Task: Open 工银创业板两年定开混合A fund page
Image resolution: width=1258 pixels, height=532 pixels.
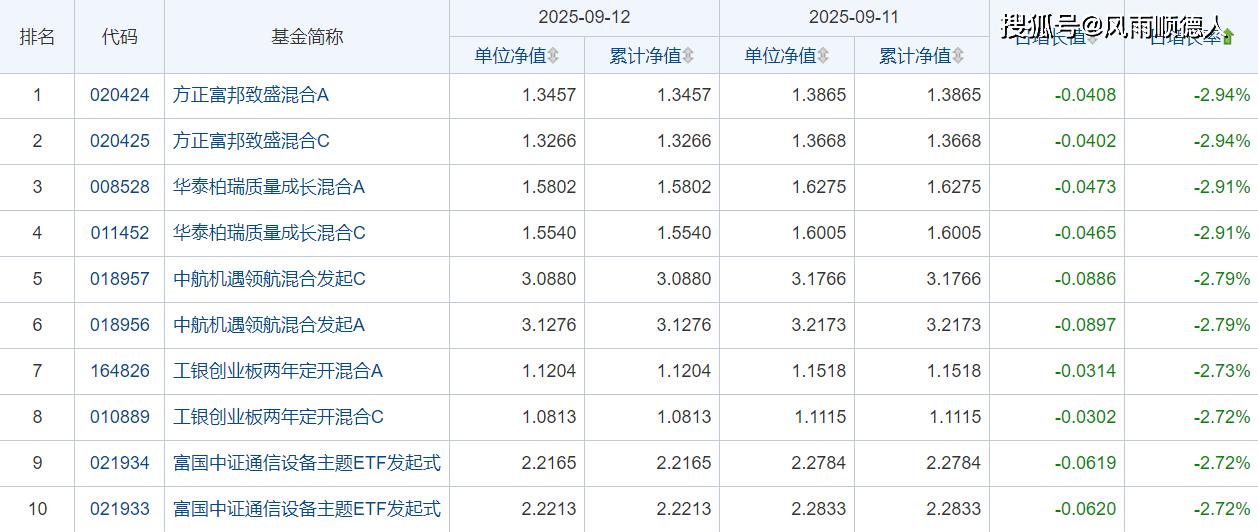Action: (278, 372)
